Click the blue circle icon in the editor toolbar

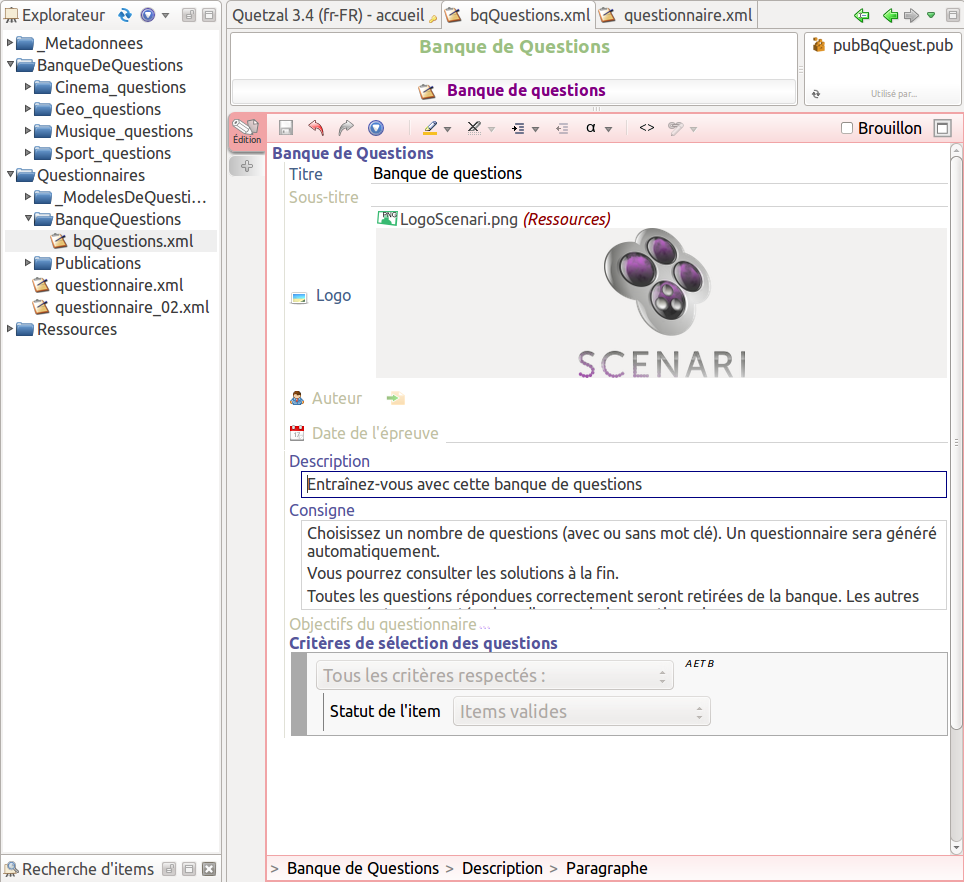click(x=376, y=128)
